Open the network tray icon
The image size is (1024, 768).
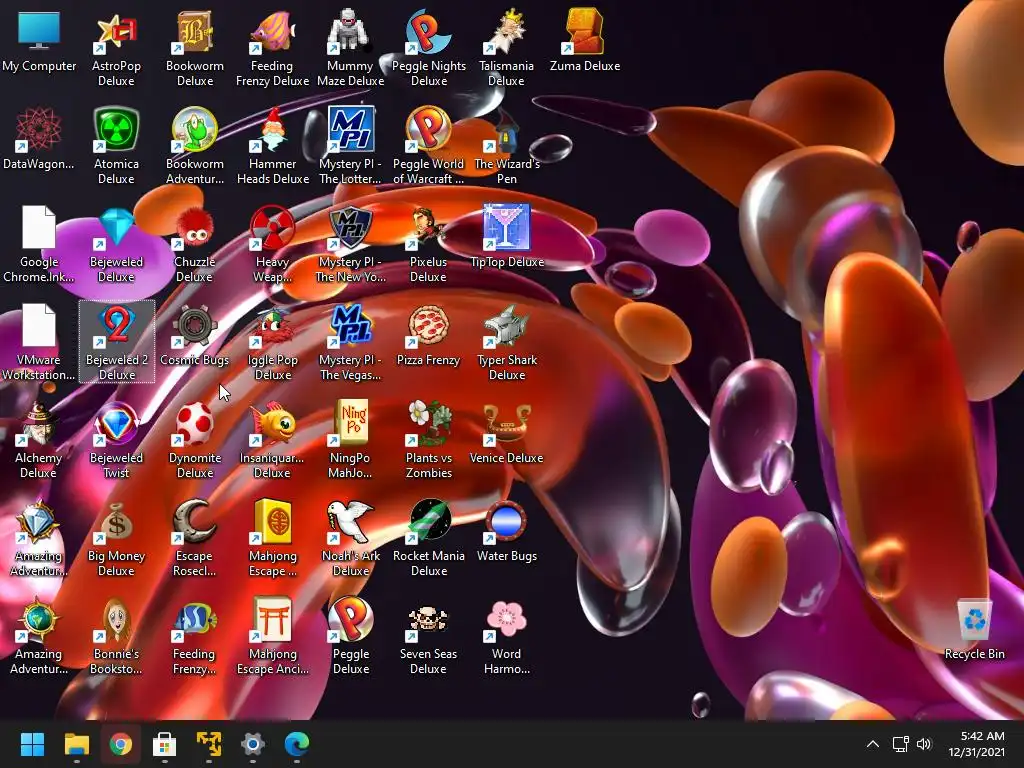coord(901,744)
